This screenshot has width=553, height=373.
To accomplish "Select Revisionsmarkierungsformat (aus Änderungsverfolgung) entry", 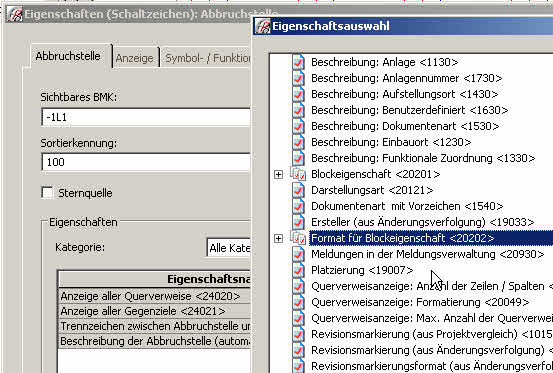I will coord(432,366).
